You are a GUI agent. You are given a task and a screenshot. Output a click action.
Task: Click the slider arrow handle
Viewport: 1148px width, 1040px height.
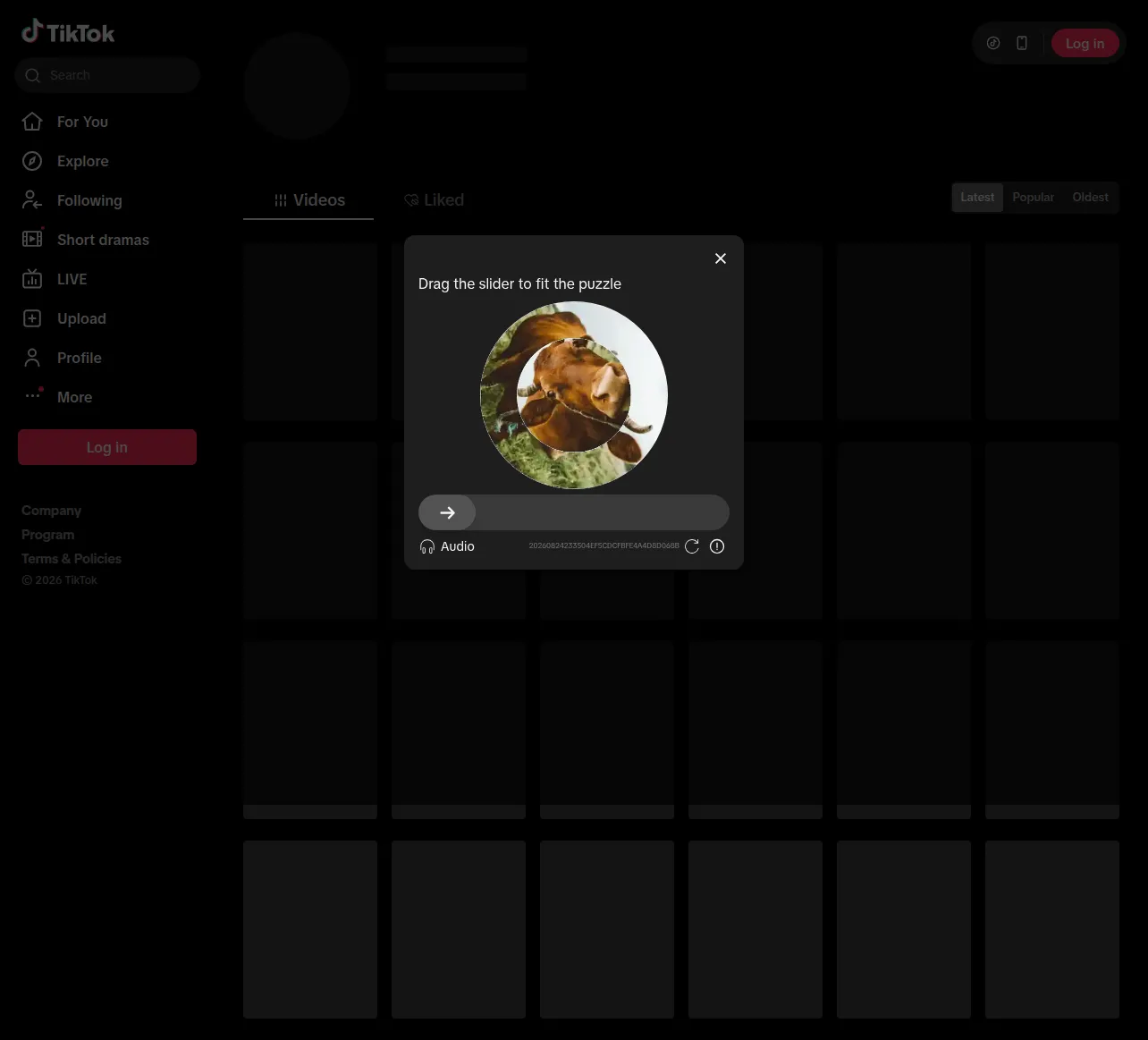(x=447, y=512)
